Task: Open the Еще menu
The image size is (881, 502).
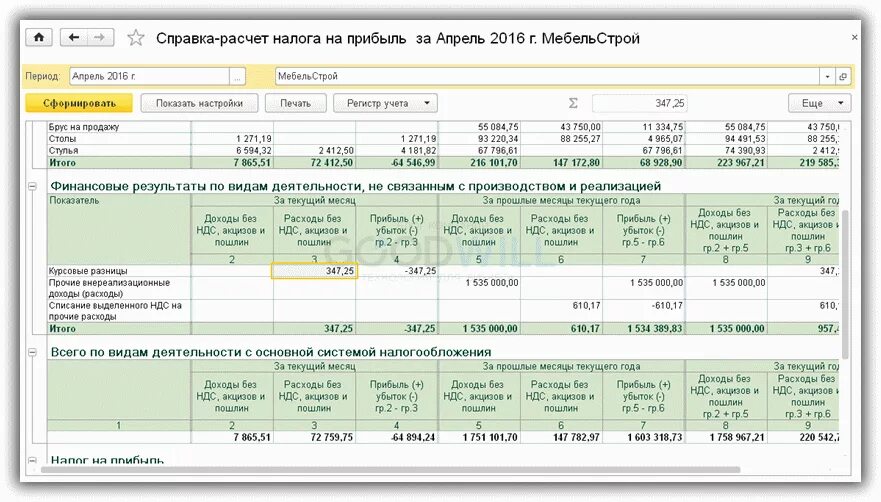Action: (x=819, y=103)
